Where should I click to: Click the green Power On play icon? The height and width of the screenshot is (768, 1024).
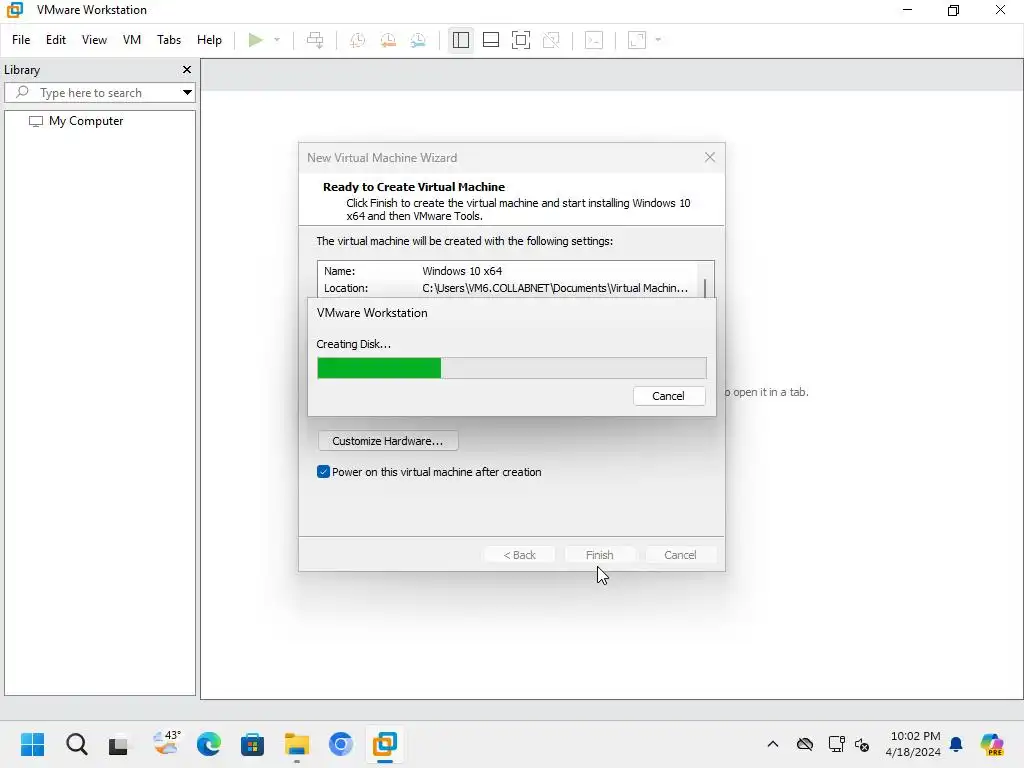[x=255, y=40]
